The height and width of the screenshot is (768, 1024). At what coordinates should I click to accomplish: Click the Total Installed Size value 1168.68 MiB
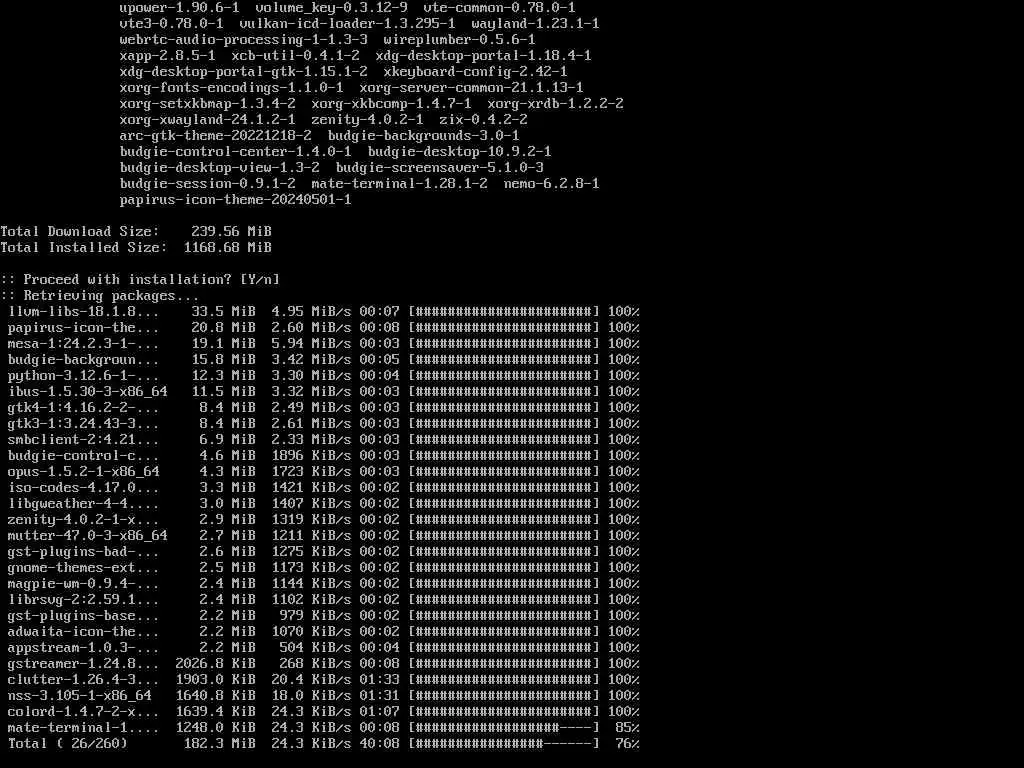click(x=227, y=248)
